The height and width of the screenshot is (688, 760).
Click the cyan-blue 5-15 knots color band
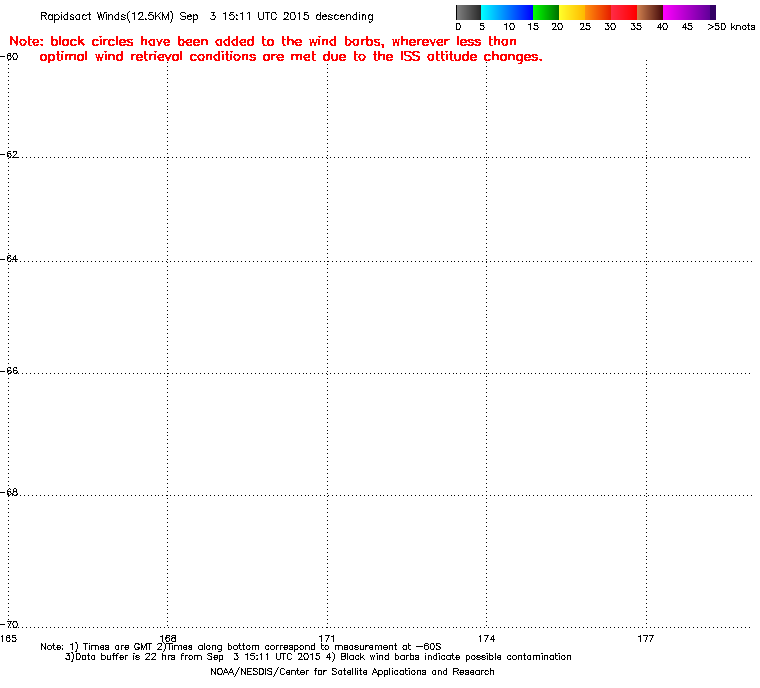(507, 12)
